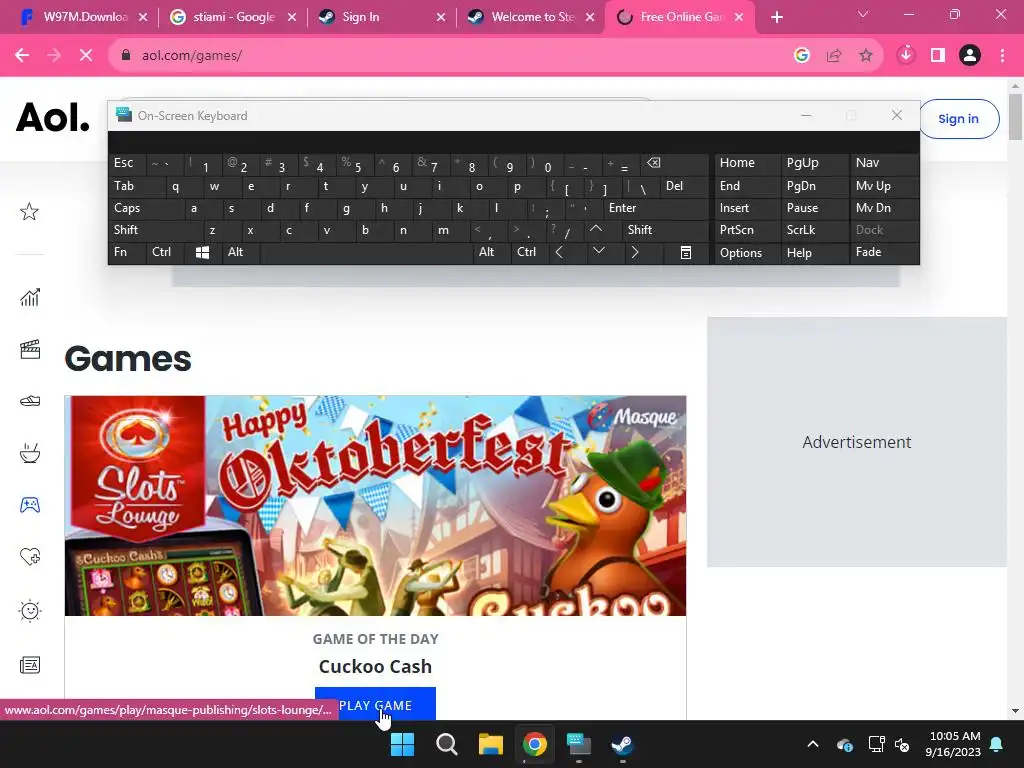
Task: Open File Explorer from the taskbar
Action: (x=490, y=744)
